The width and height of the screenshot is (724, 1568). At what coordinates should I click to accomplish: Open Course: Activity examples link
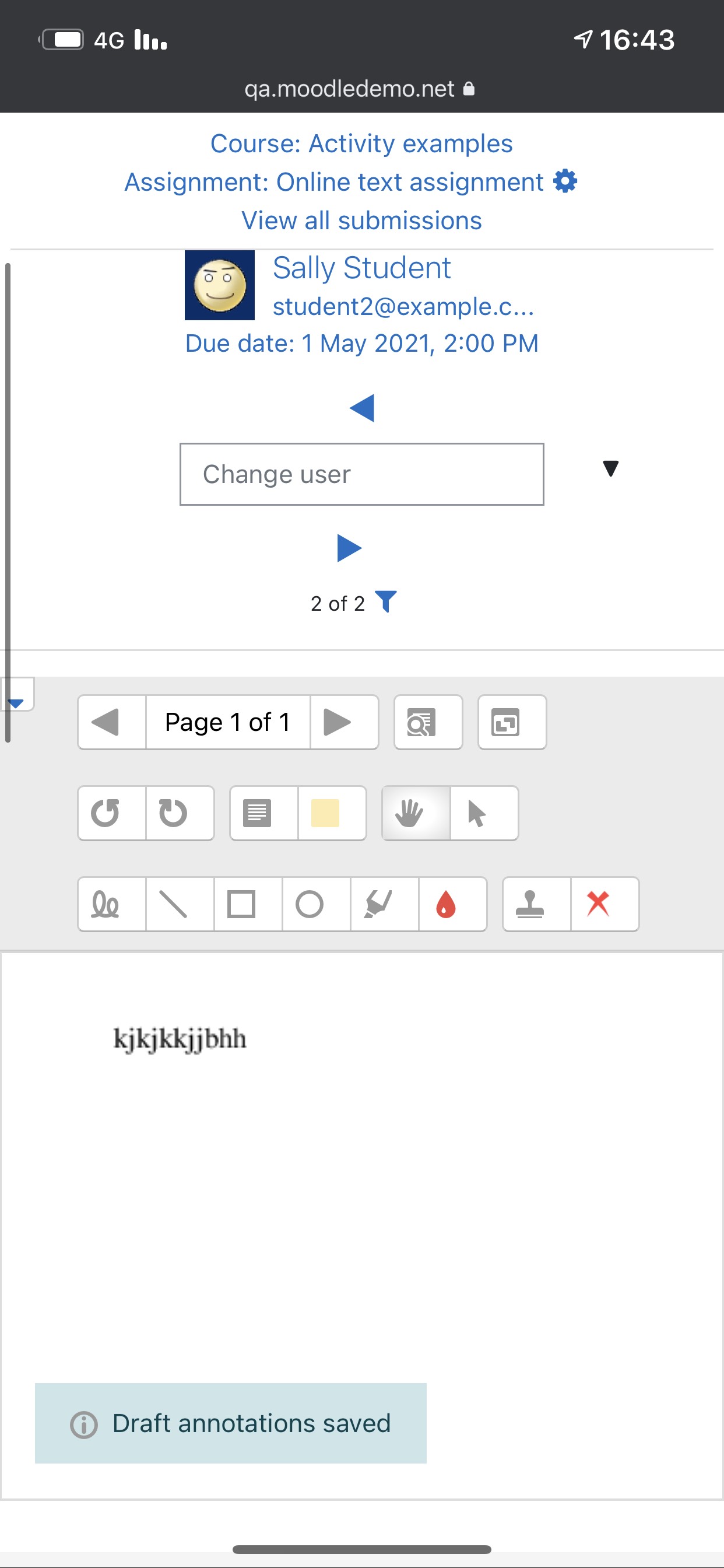click(361, 143)
